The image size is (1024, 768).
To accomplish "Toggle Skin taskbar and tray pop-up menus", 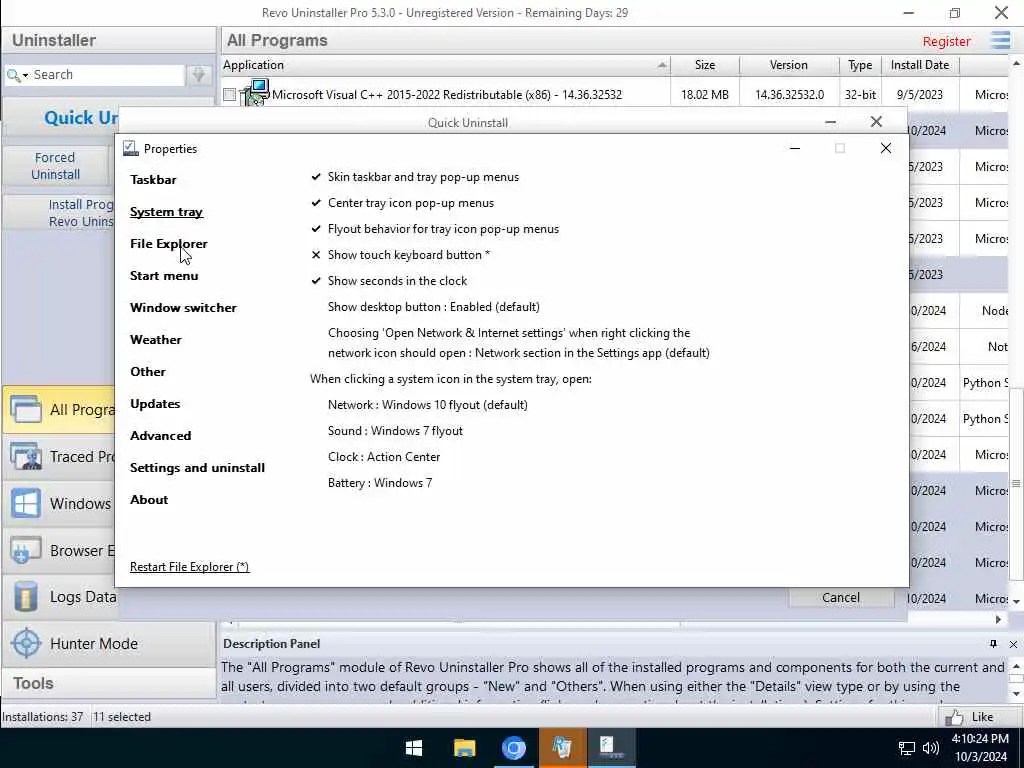I will (x=423, y=177).
